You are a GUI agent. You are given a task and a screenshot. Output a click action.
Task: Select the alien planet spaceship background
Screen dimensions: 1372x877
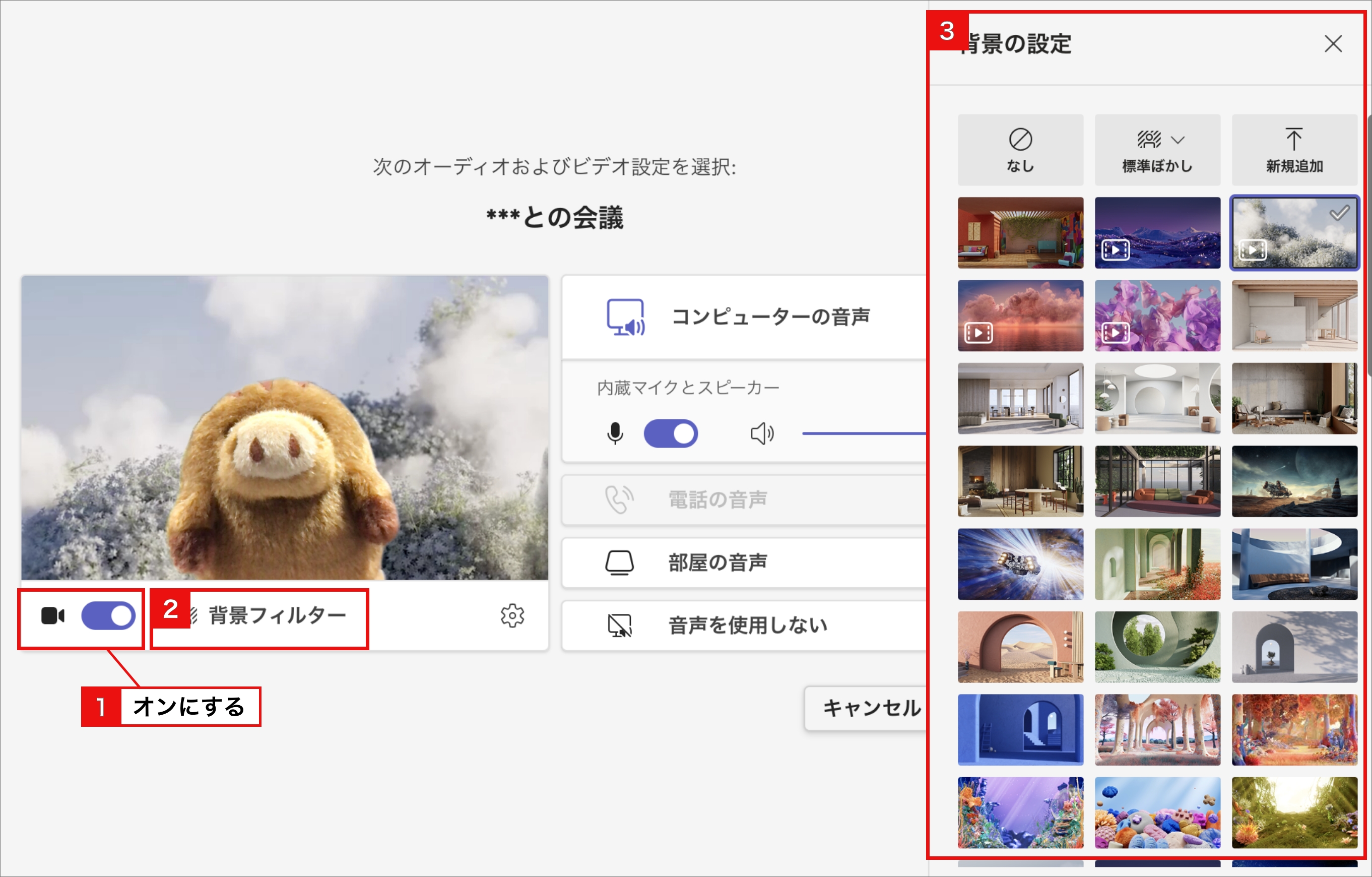tap(1294, 481)
